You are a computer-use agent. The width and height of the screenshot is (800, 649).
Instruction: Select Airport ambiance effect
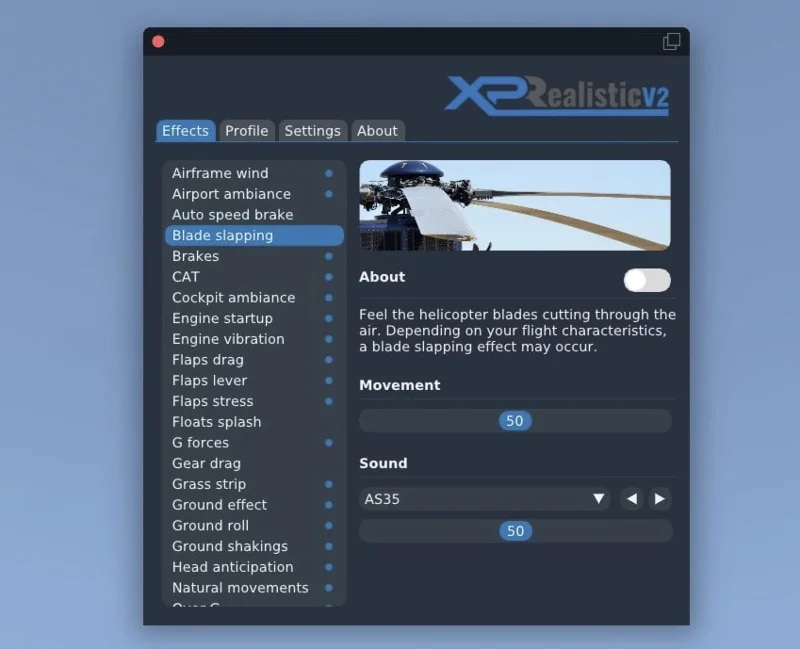click(254, 194)
